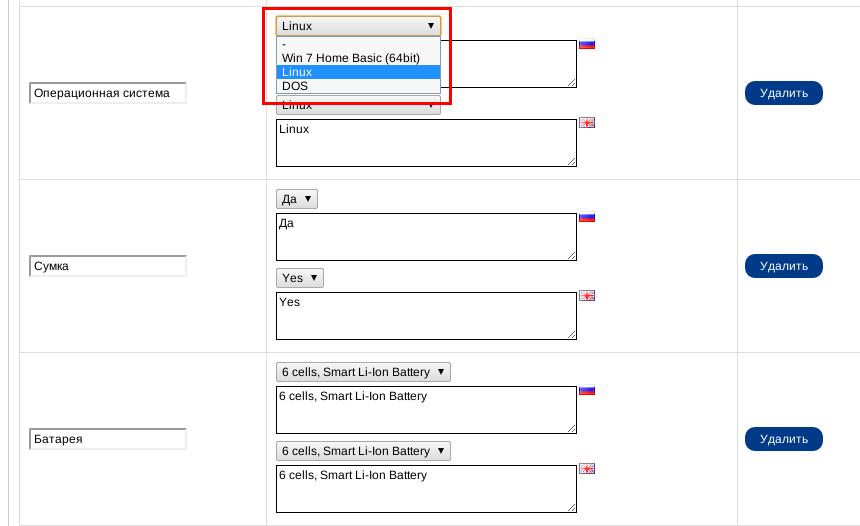Click Russian flag icon in Операционная система row

tap(587, 44)
